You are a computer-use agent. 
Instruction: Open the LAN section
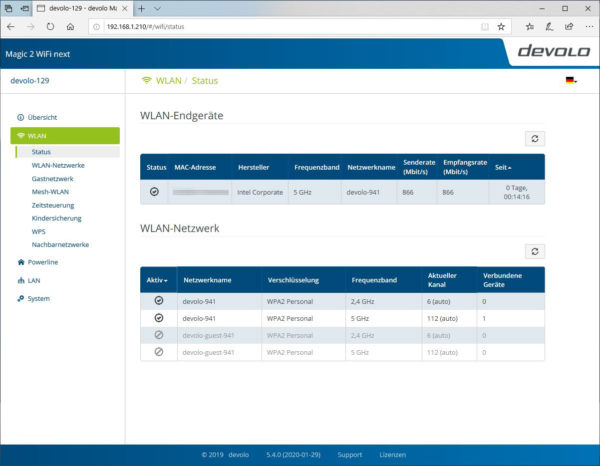(x=34, y=280)
